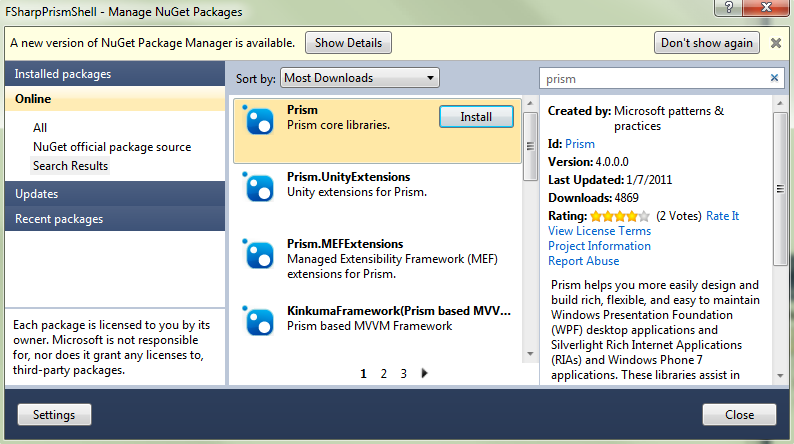
Task: Click the (2 Votes) text
Action: click(x=679, y=216)
